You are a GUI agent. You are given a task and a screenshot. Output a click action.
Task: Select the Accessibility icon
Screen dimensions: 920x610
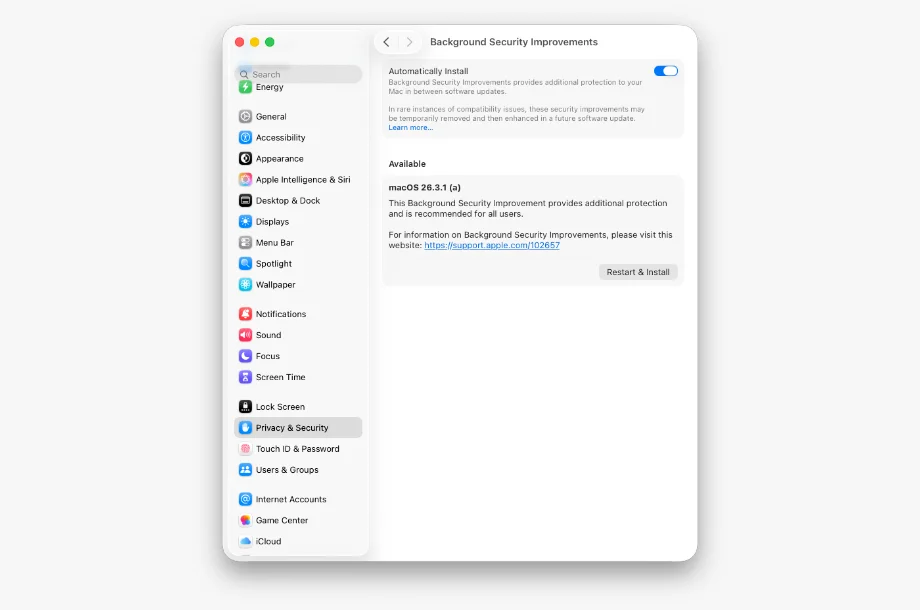pyautogui.click(x=245, y=138)
